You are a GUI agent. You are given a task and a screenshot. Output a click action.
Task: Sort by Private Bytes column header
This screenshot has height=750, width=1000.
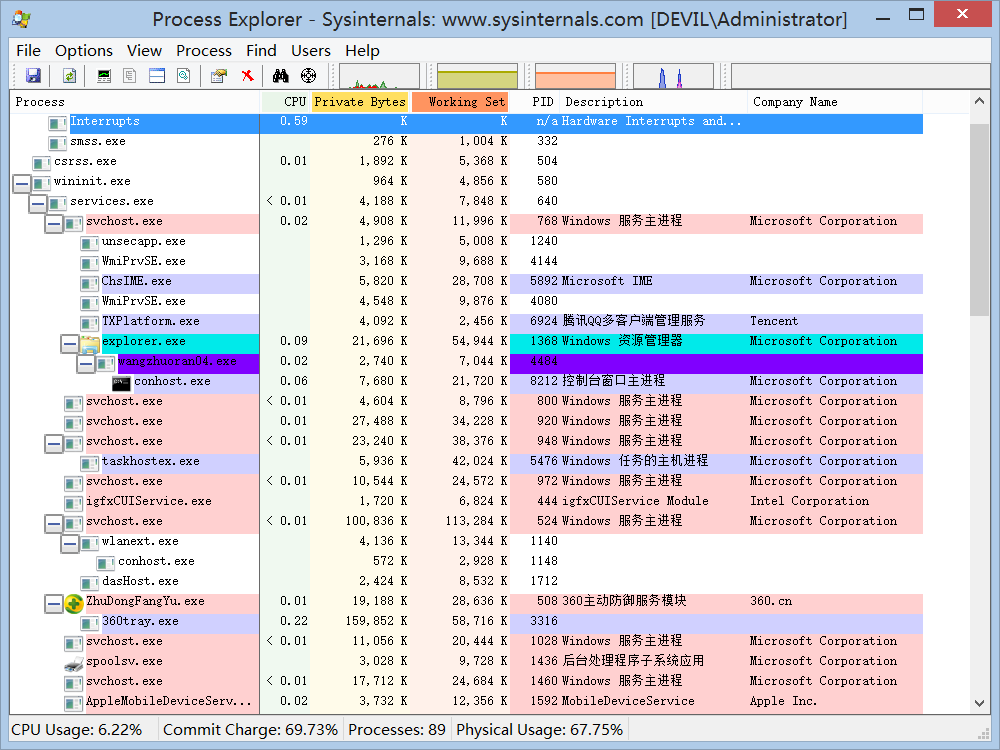pos(360,102)
